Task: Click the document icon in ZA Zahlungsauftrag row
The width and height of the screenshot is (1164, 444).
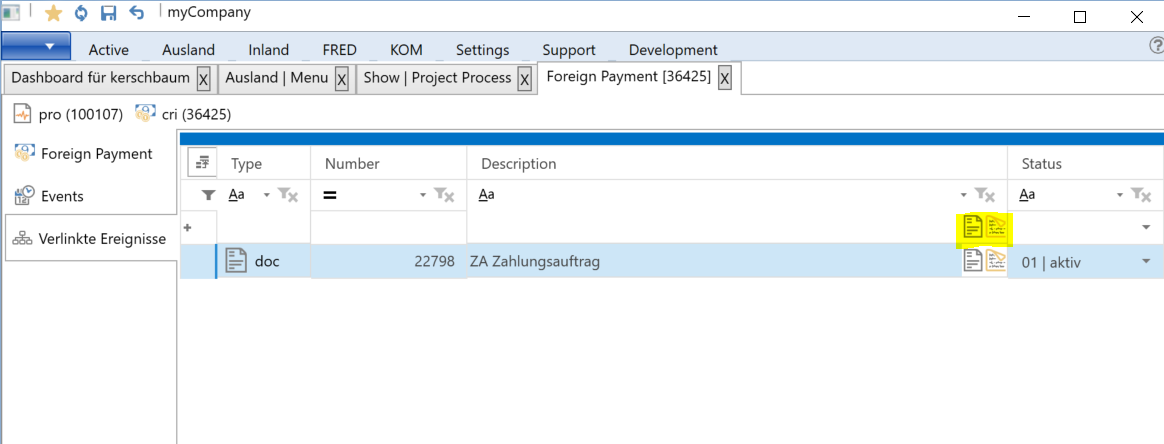Action: pyautogui.click(x=973, y=261)
